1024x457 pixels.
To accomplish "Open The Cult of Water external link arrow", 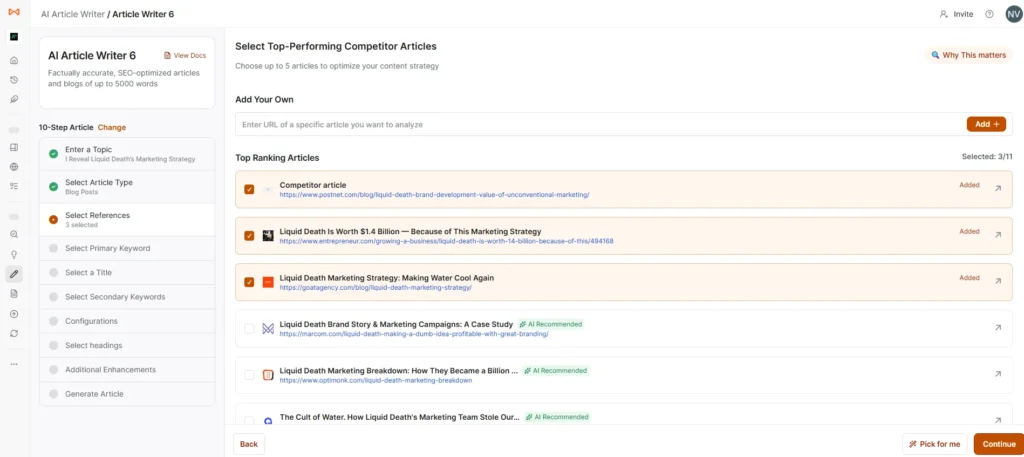I will [998, 420].
